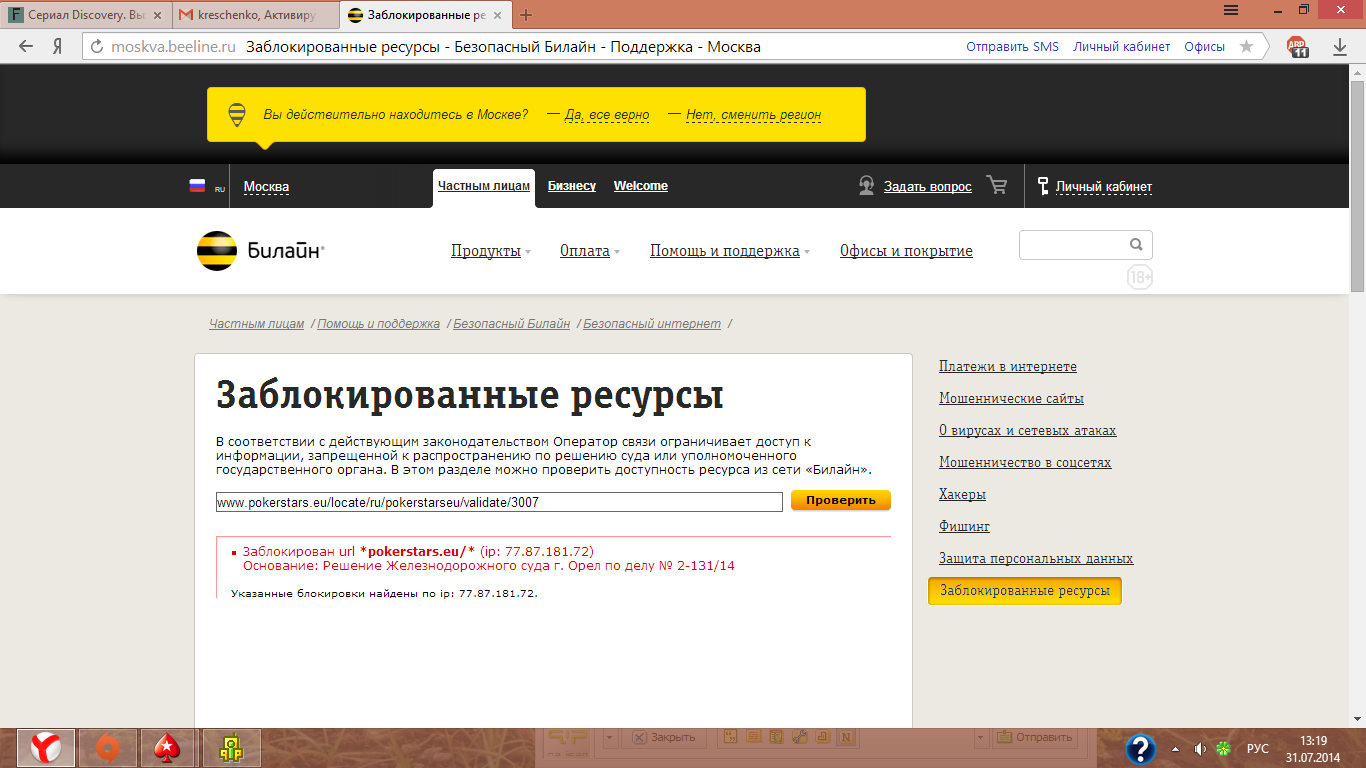Viewport: 1366px width, 768px height.
Task: Confirm region with Да, все верно
Action: (607, 115)
